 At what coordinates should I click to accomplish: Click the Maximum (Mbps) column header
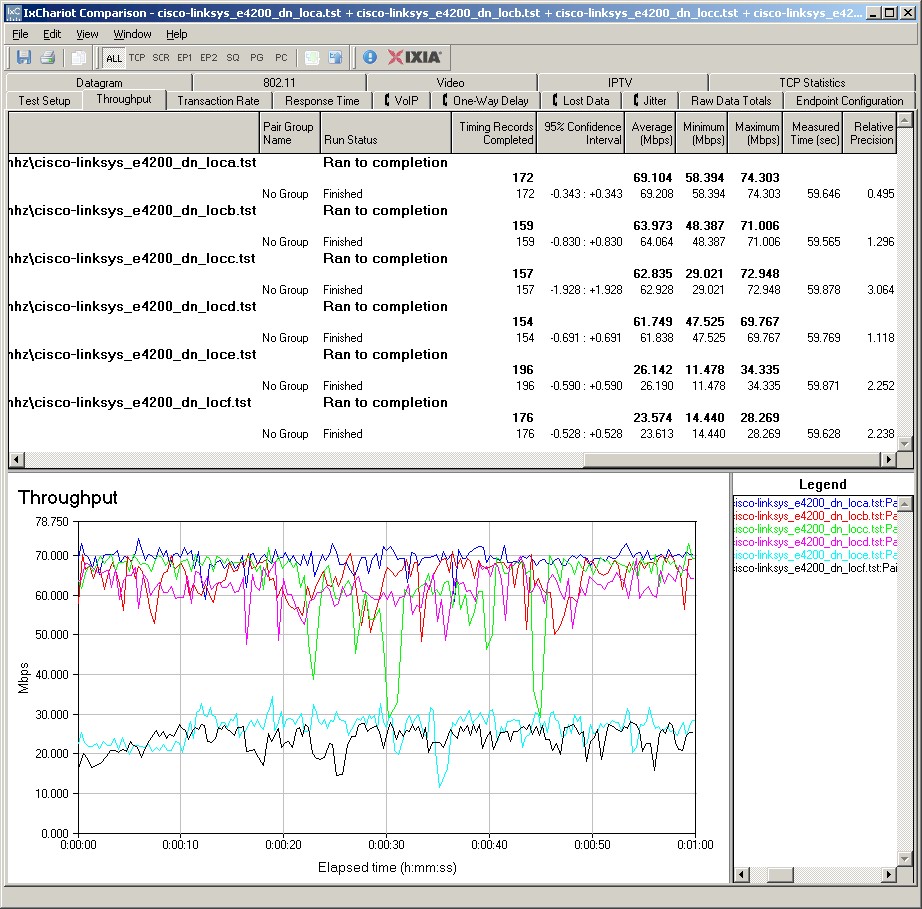point(756,133)
